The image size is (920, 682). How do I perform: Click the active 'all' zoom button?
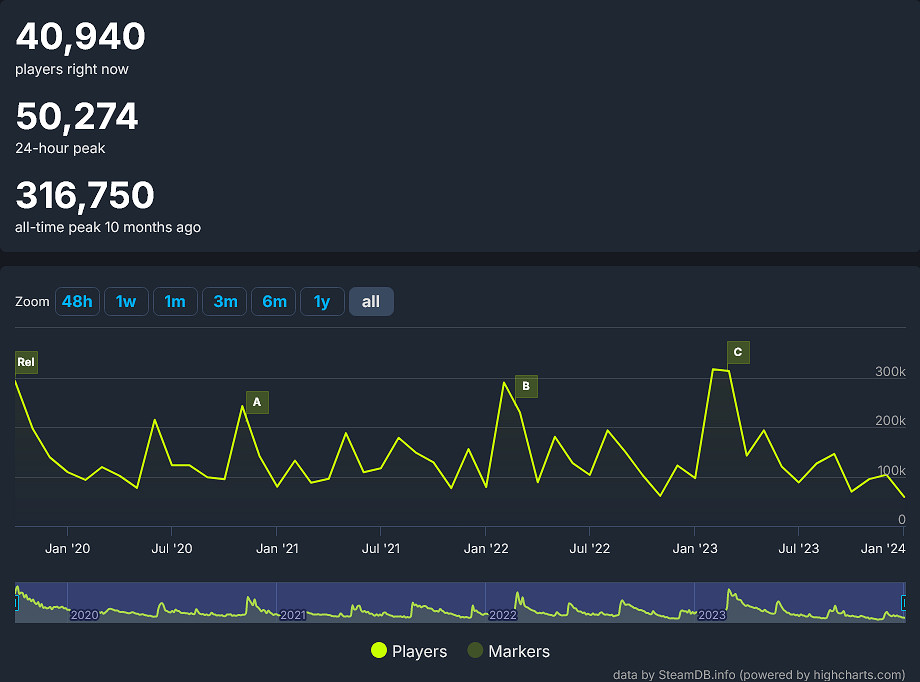coord(371,301)
